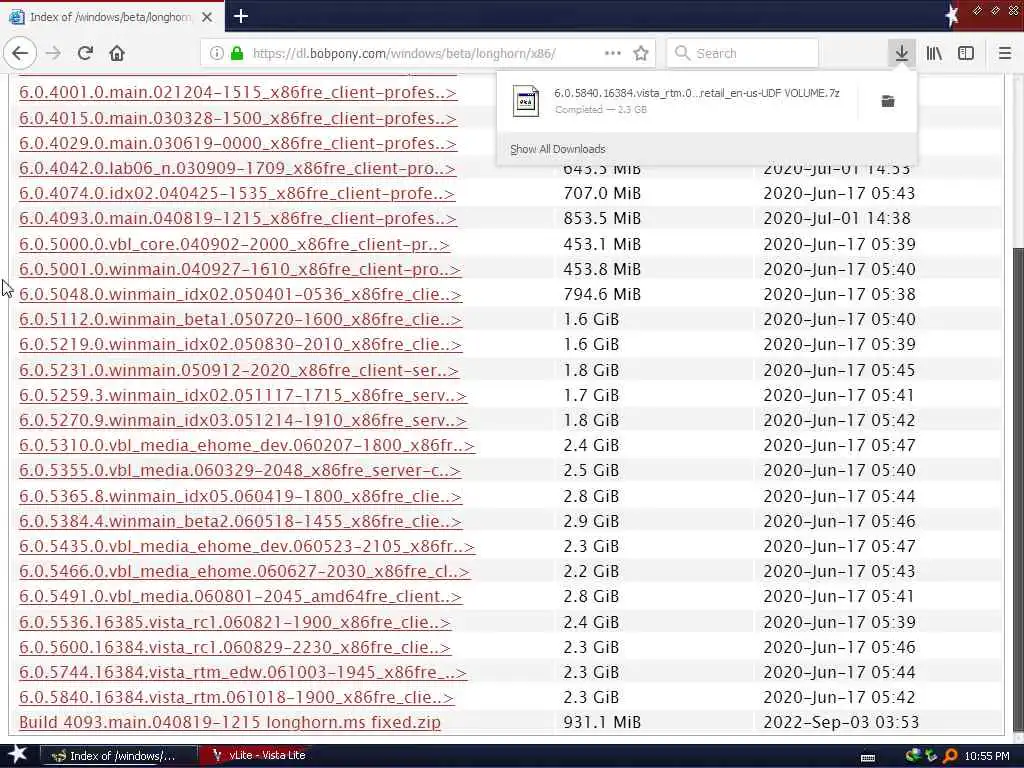
Task: Click the 794.6 MiB size value
Action: point(602,295)
